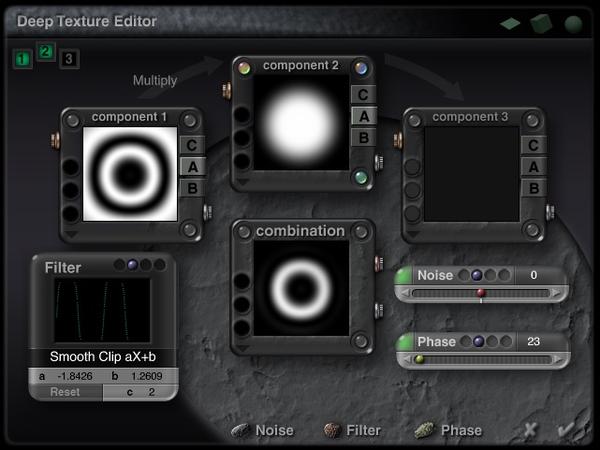Click component 3 left-side bronze knob

point(398,140)
